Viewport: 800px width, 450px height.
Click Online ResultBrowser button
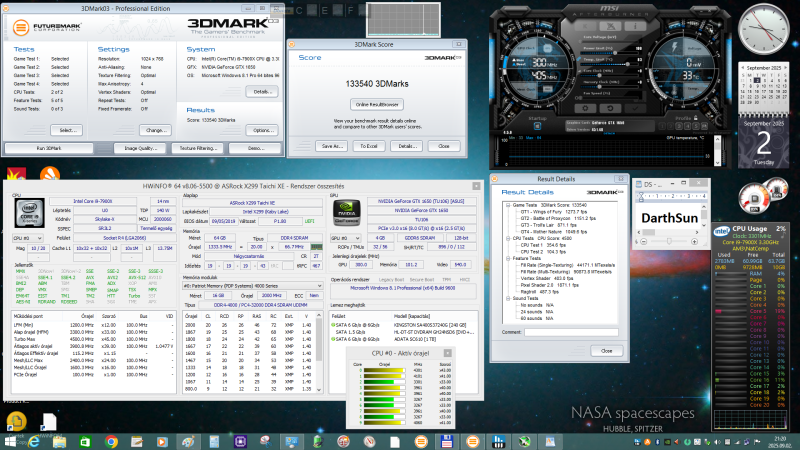377,104
